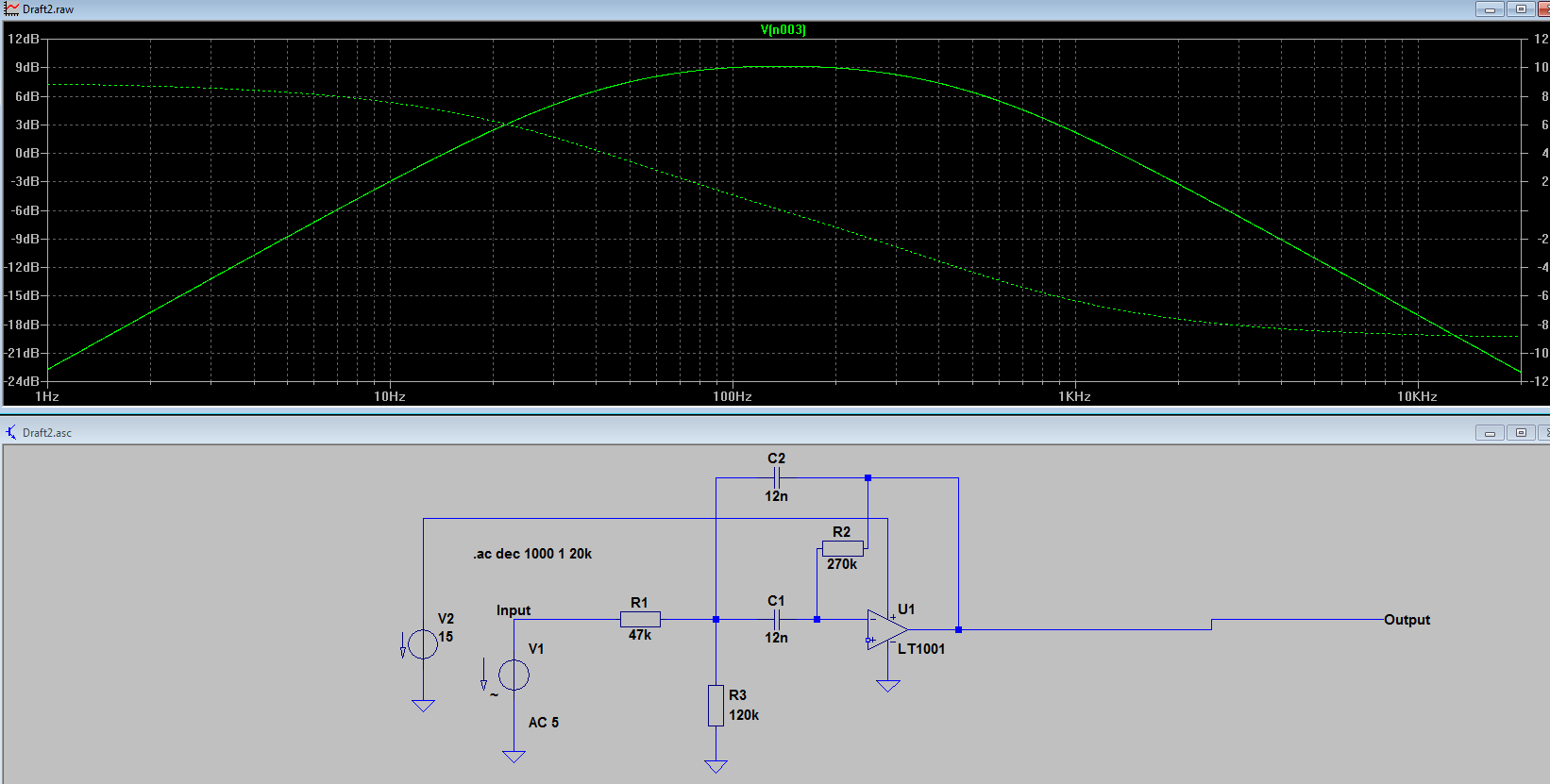Image resolution: width=1550 pixels, height=784 pixels.
Task: Maximize the Draft2.raw plot window
Action: [1521, 8]
